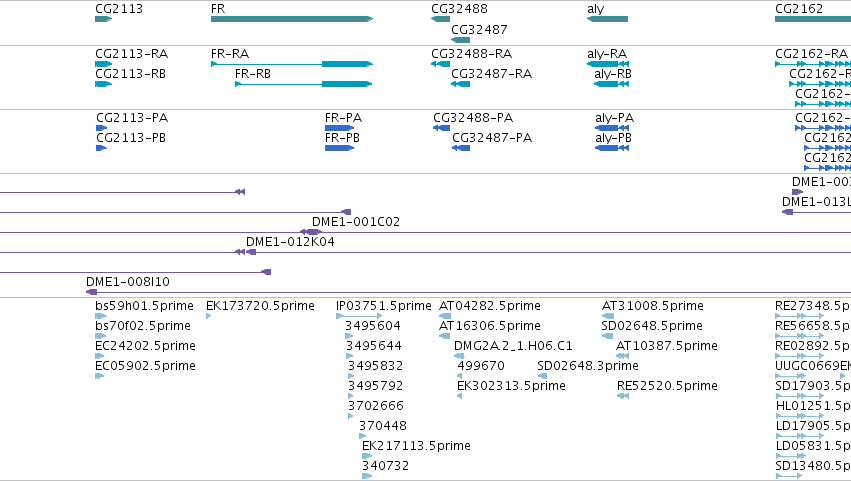851x481 pixels.
Task: Select EST SD02648.3prime
Action: (x=542, y=376)
